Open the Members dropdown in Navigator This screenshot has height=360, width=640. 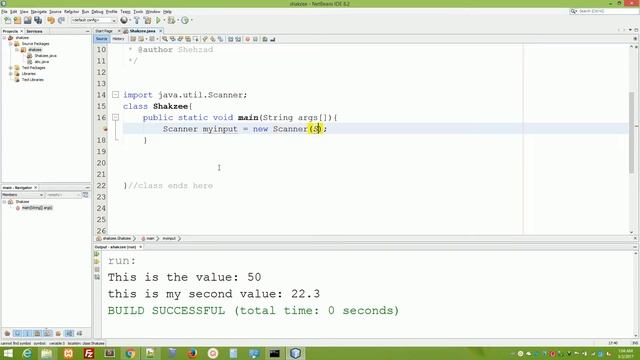[23, 195]
